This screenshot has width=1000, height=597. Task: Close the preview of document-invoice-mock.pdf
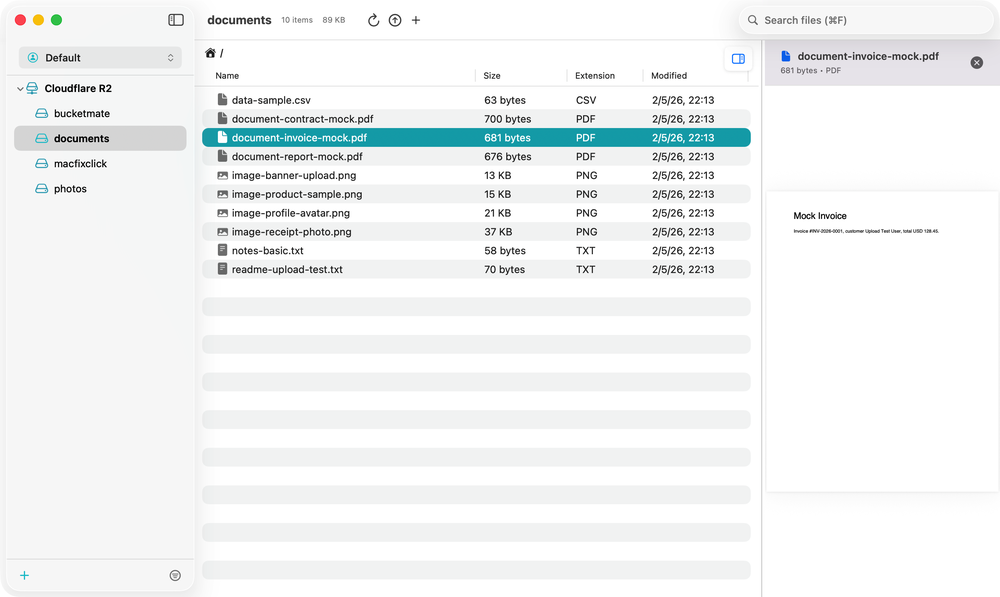(976, 63)
